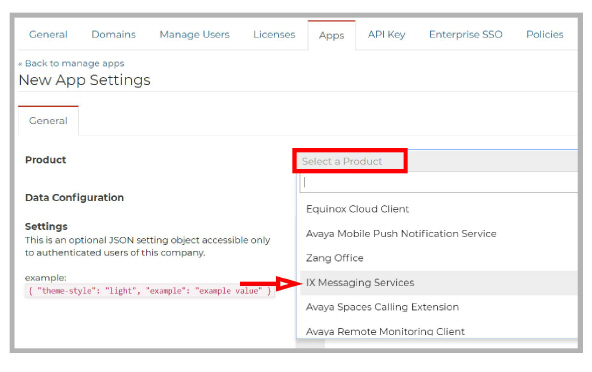
Task: Open the API Key tab
Action: (x=387, y=34)
